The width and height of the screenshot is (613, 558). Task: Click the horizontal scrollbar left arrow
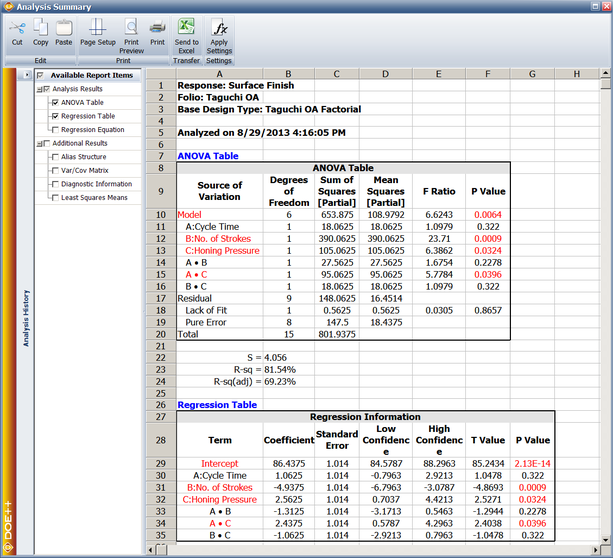click(151, 550)
